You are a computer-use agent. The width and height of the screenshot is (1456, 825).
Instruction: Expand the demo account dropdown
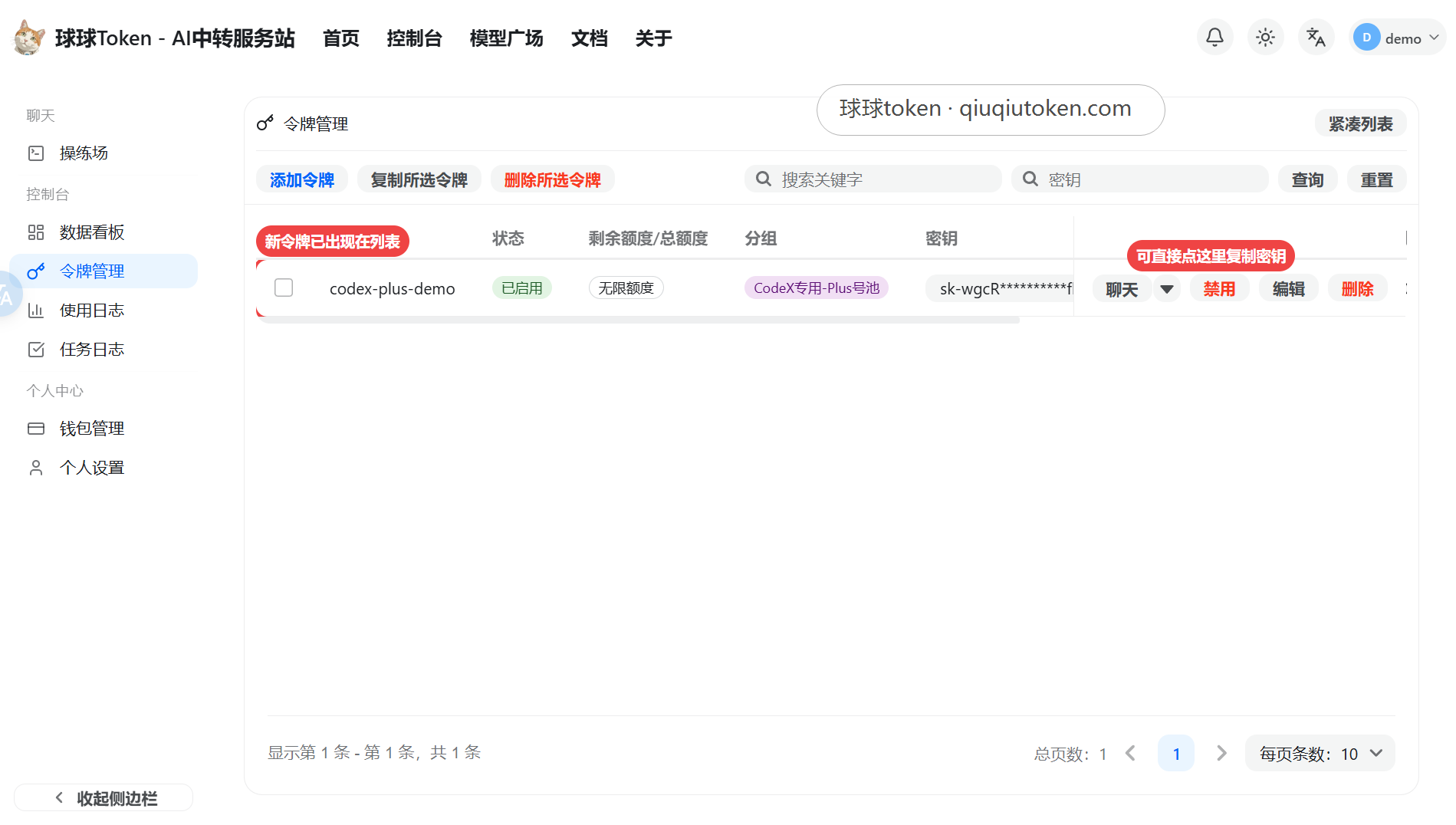click(1434, 38)
